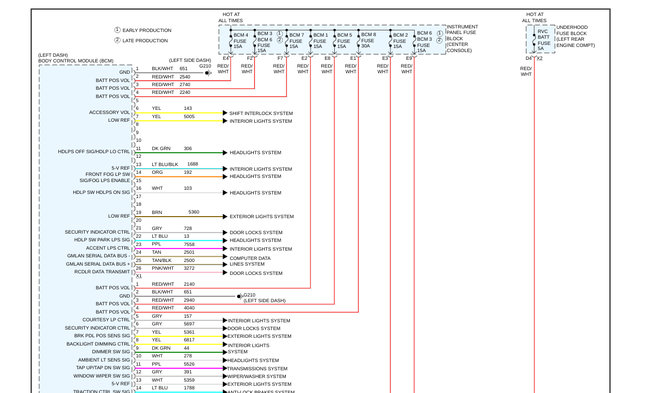Click the HDLP SW HDLPS ON SIG label

102,192
